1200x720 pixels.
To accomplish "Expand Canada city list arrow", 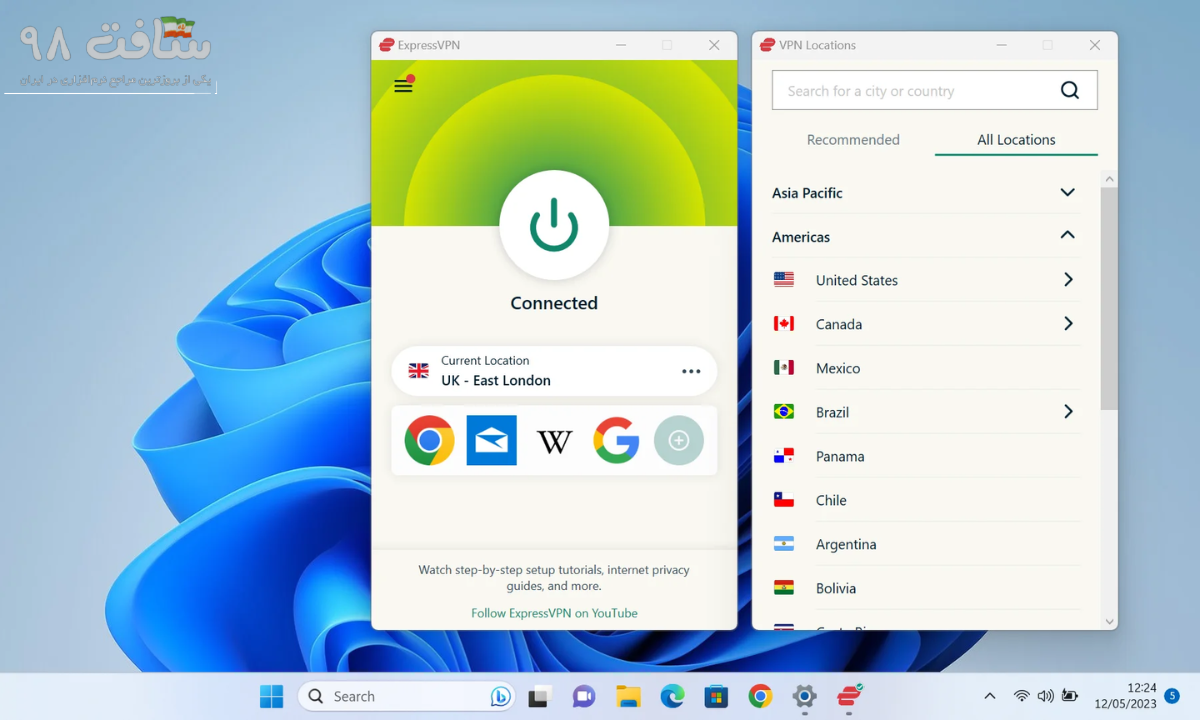I will [1068, 324].
